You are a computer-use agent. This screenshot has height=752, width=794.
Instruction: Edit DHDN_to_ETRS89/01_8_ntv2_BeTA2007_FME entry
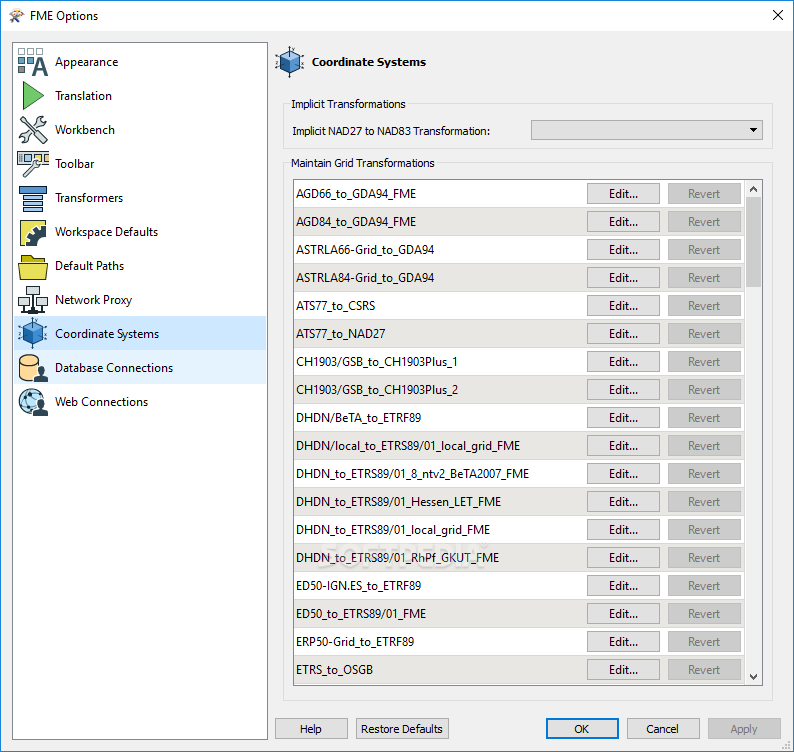click(623, 473)
